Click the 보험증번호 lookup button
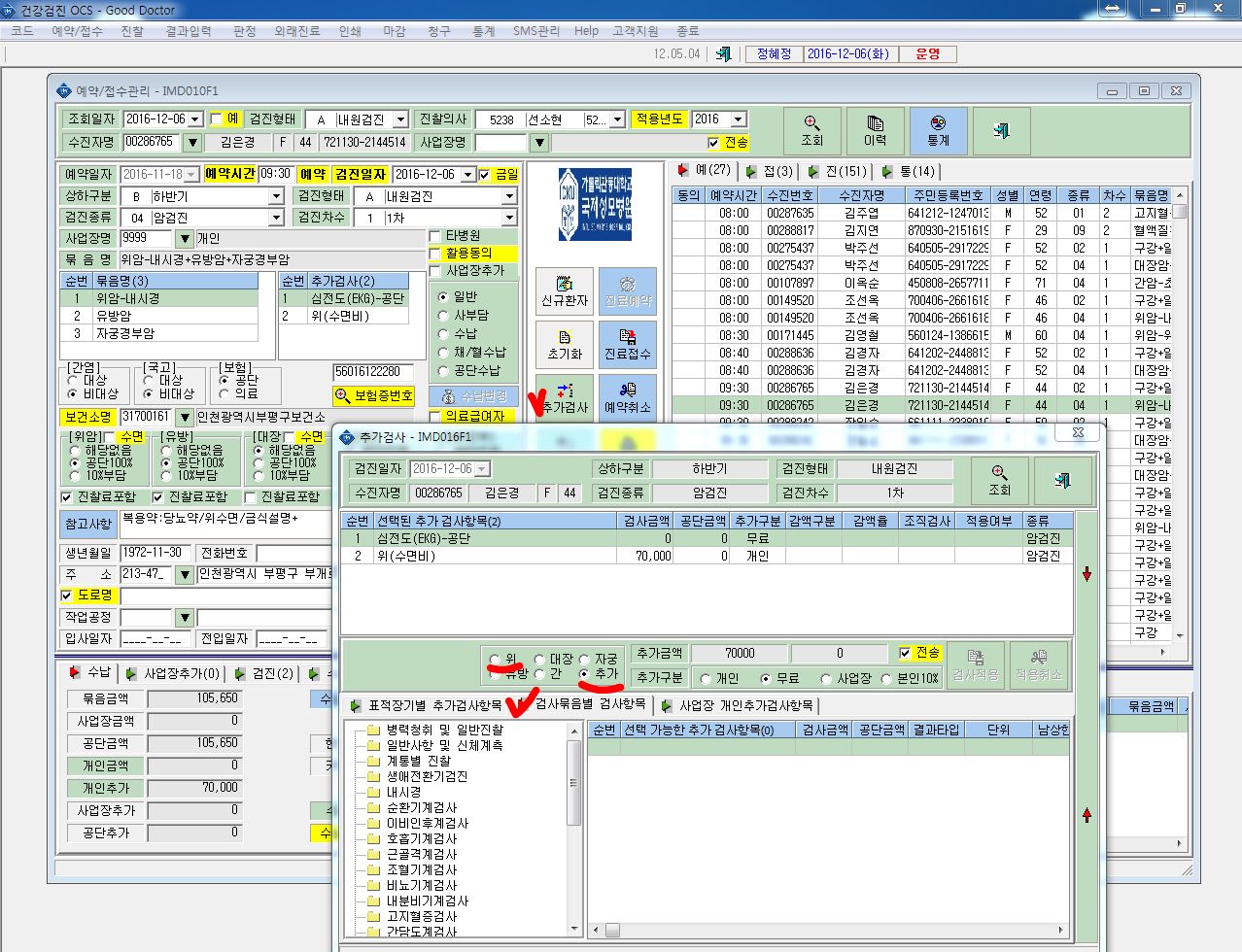The height and width of the screenshot is (952, 1242). point(374,396)
